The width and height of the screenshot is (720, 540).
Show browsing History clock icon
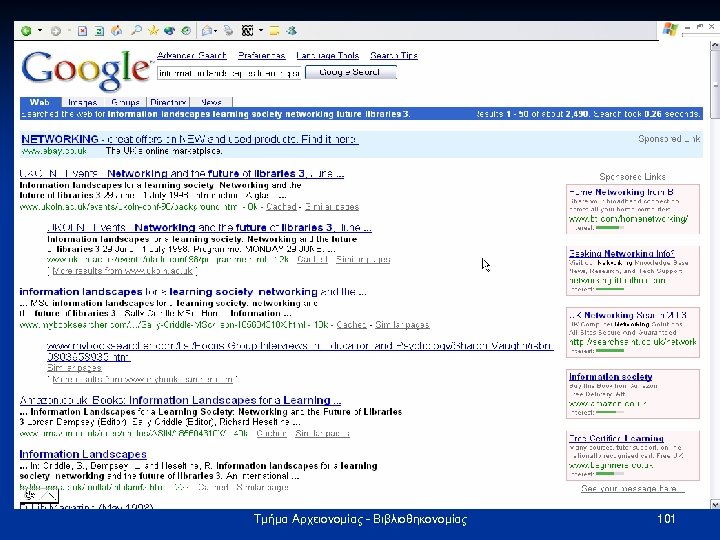pyautogui.click(x=186, y=31)
